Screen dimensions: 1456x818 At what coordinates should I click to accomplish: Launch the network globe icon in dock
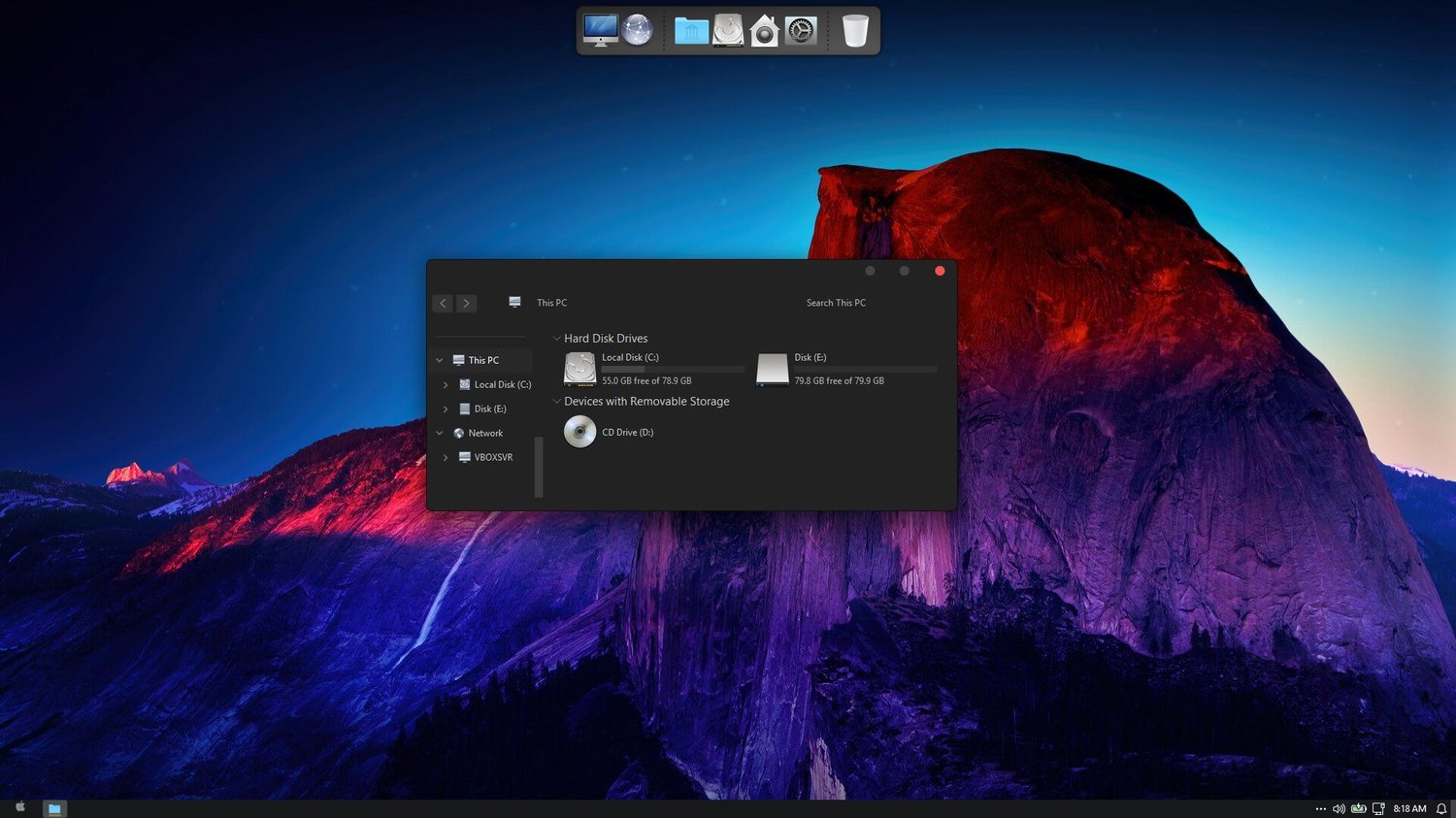(638, 30)
